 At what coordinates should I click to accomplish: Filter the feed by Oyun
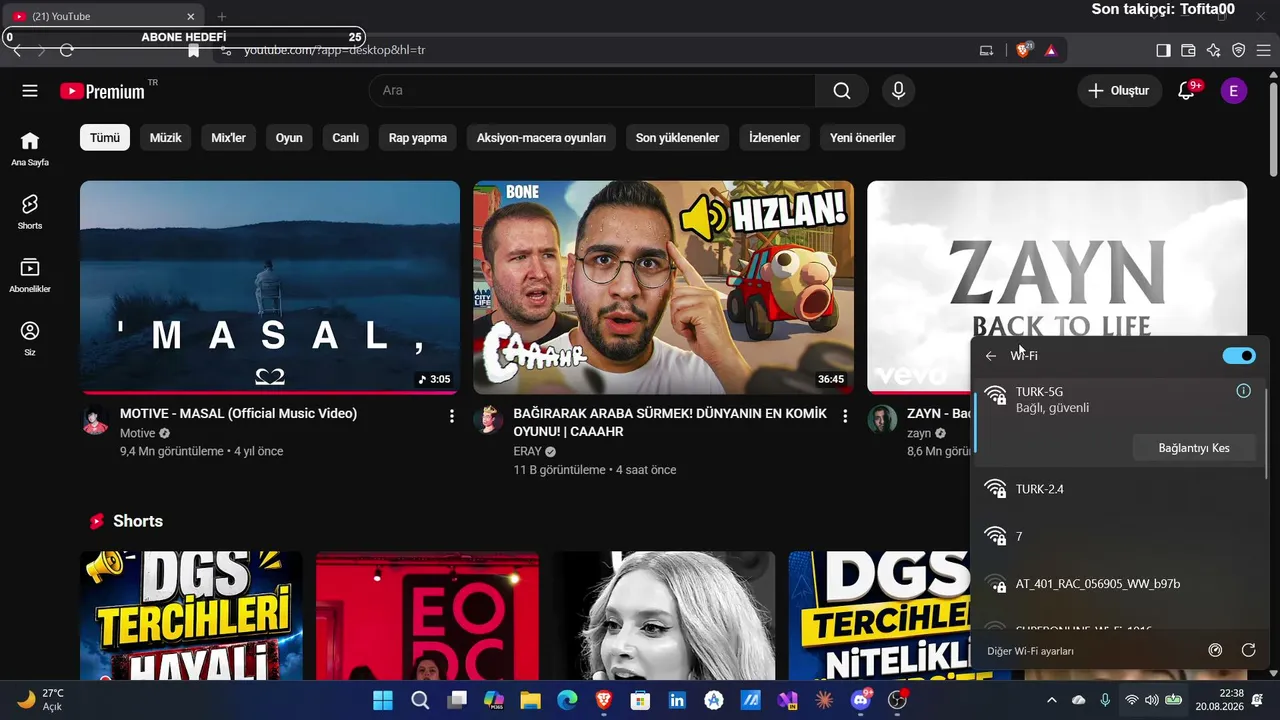[x=289, y=138]
